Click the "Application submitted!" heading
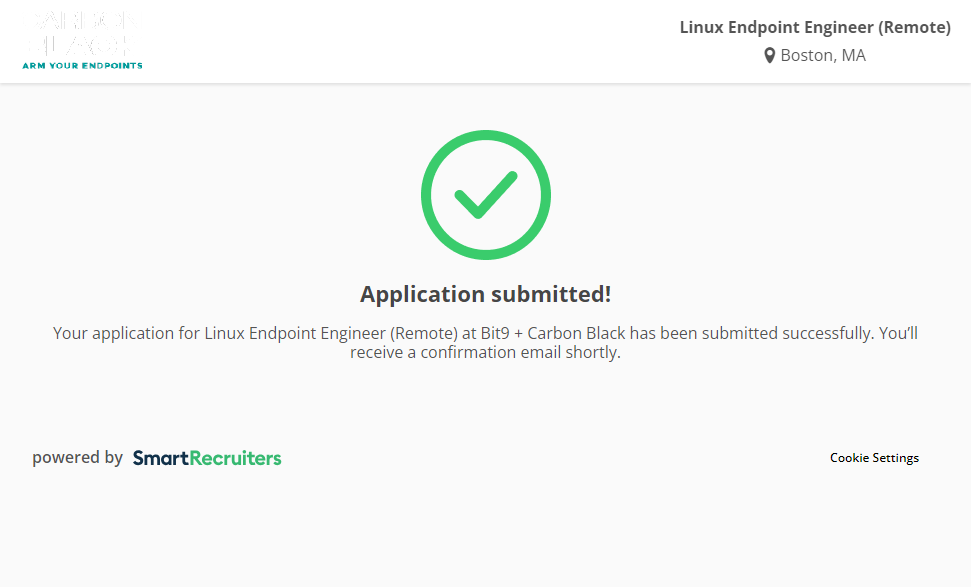Screen dimensions: 971x587 tap(485, 294)
